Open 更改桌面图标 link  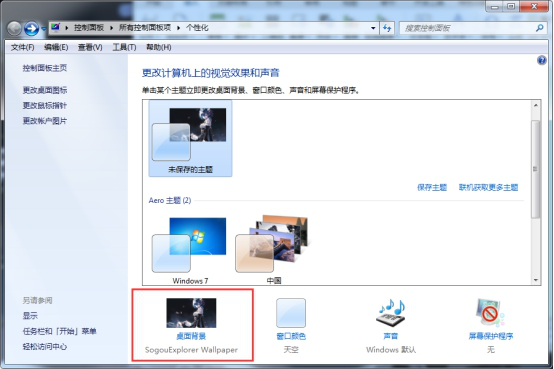point(45,90)
